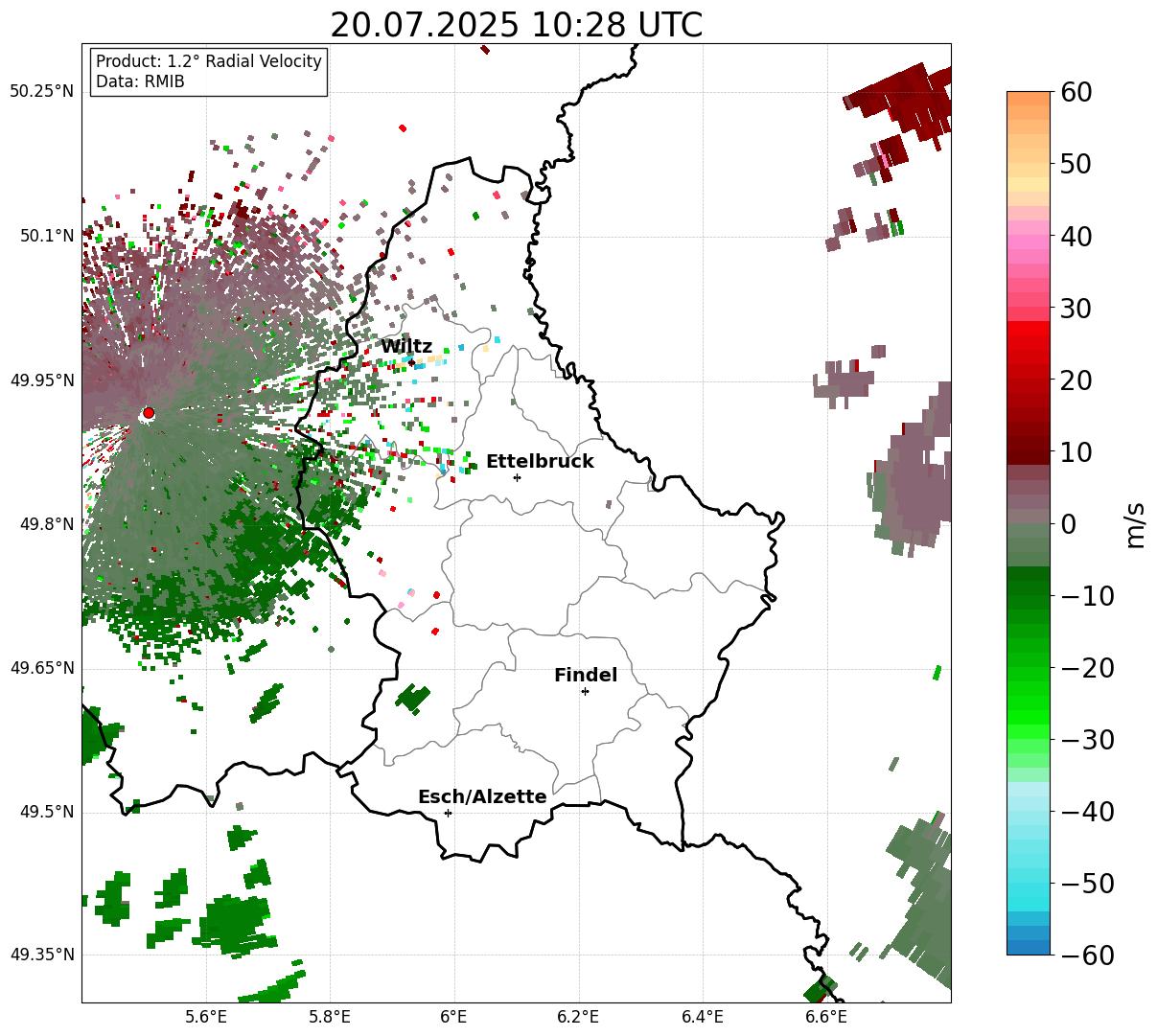The height and width of the screenshot is (1036, 1157).
Task: Click the colorbar 'm/s' unit label
Action: [x=1136, y=523]
